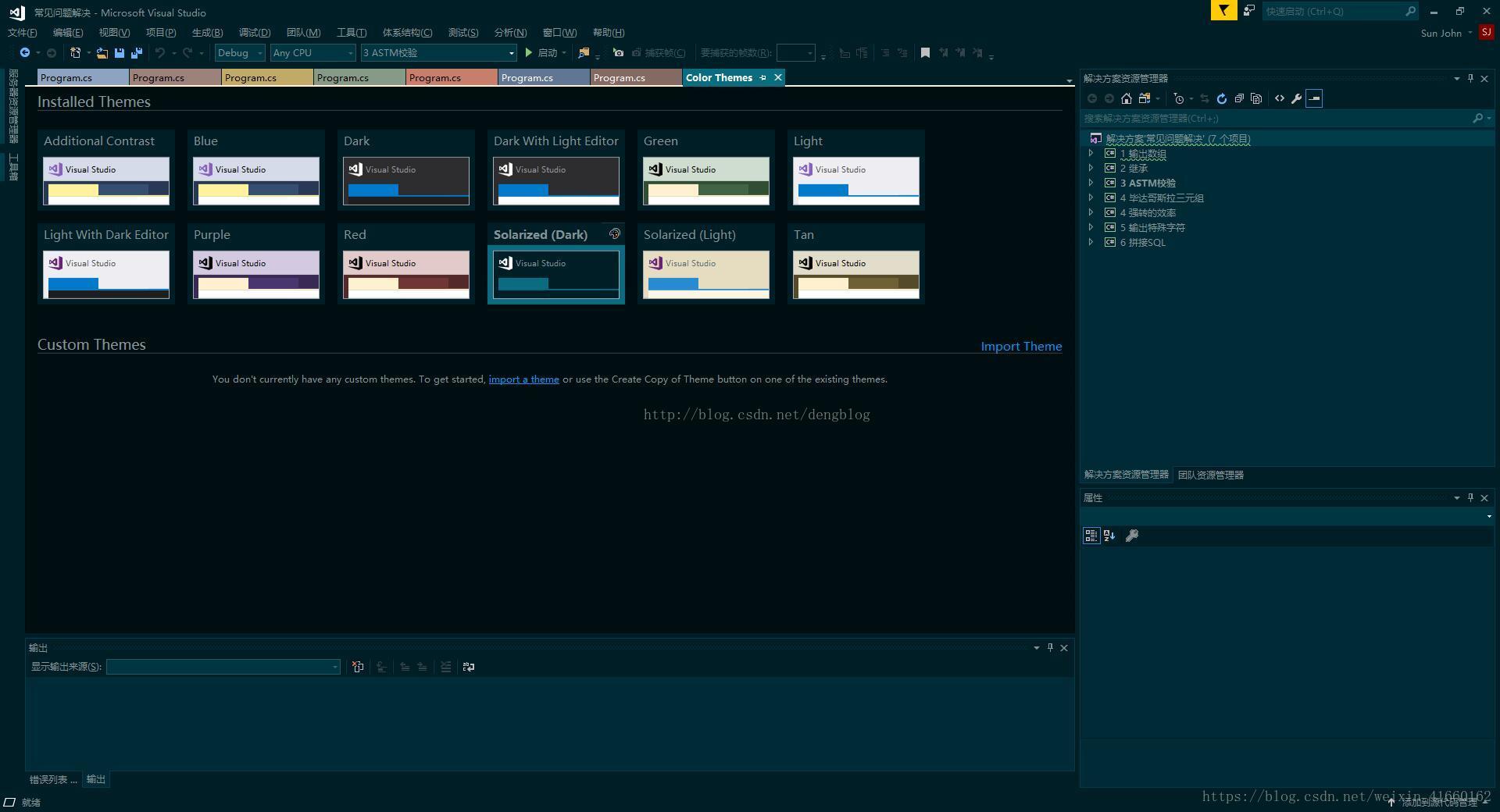1500x812 pixels.
Task: Open the 文件(F) menu
Action: [x=22, y=33]
